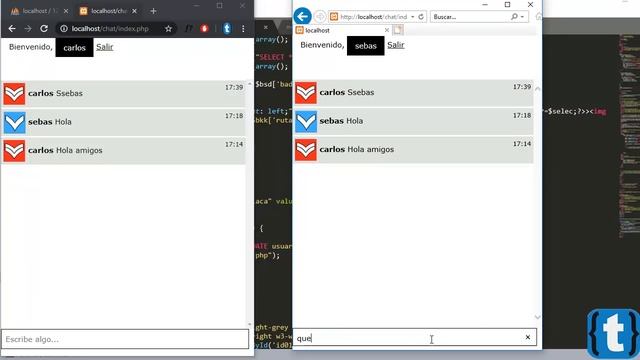640x360 pixels.
Task: Select 'carlos Ssebas' message text in Chrome
Action: (x=55, y=93)
